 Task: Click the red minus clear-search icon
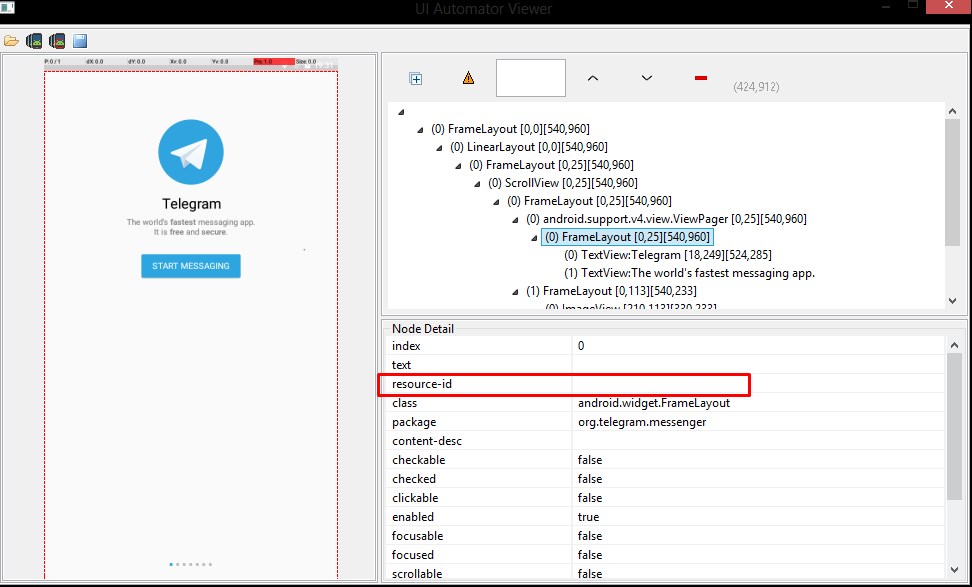point(701,78)
